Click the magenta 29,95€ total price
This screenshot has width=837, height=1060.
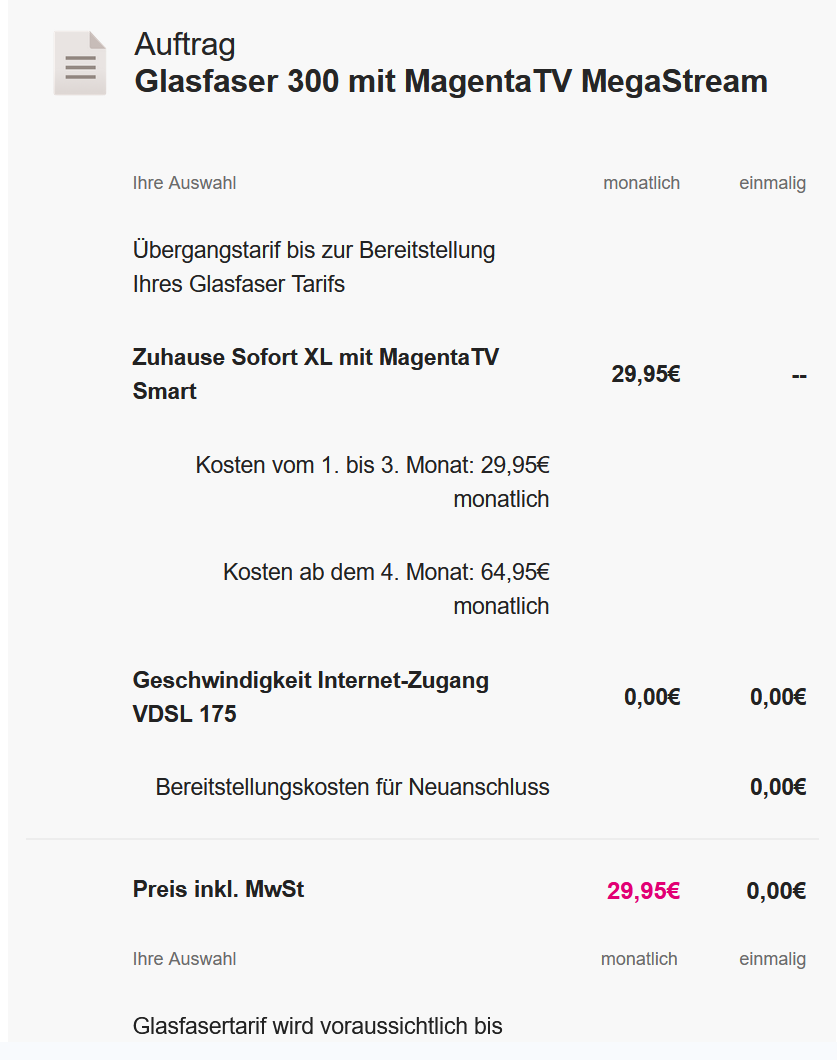point(643,891)
